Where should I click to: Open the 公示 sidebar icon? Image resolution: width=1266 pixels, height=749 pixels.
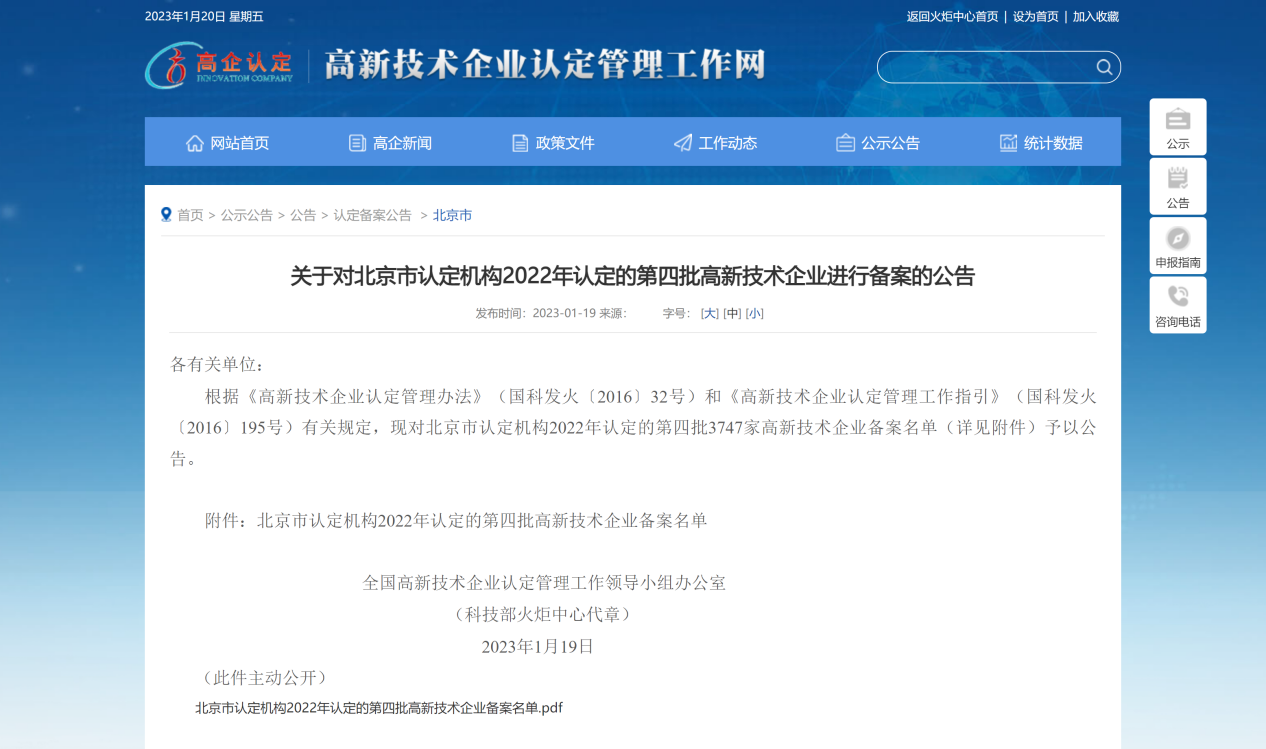[x=1178, y=127]
